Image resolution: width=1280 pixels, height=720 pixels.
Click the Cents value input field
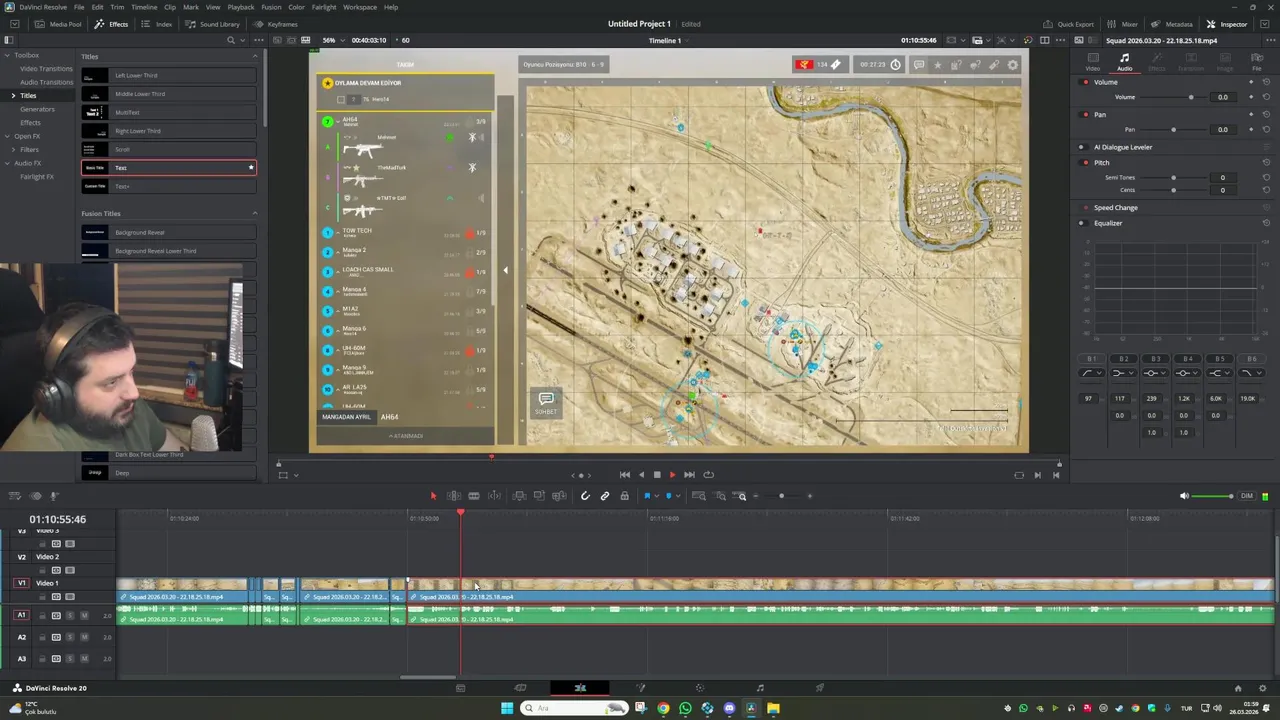[x=1222, y=190]
